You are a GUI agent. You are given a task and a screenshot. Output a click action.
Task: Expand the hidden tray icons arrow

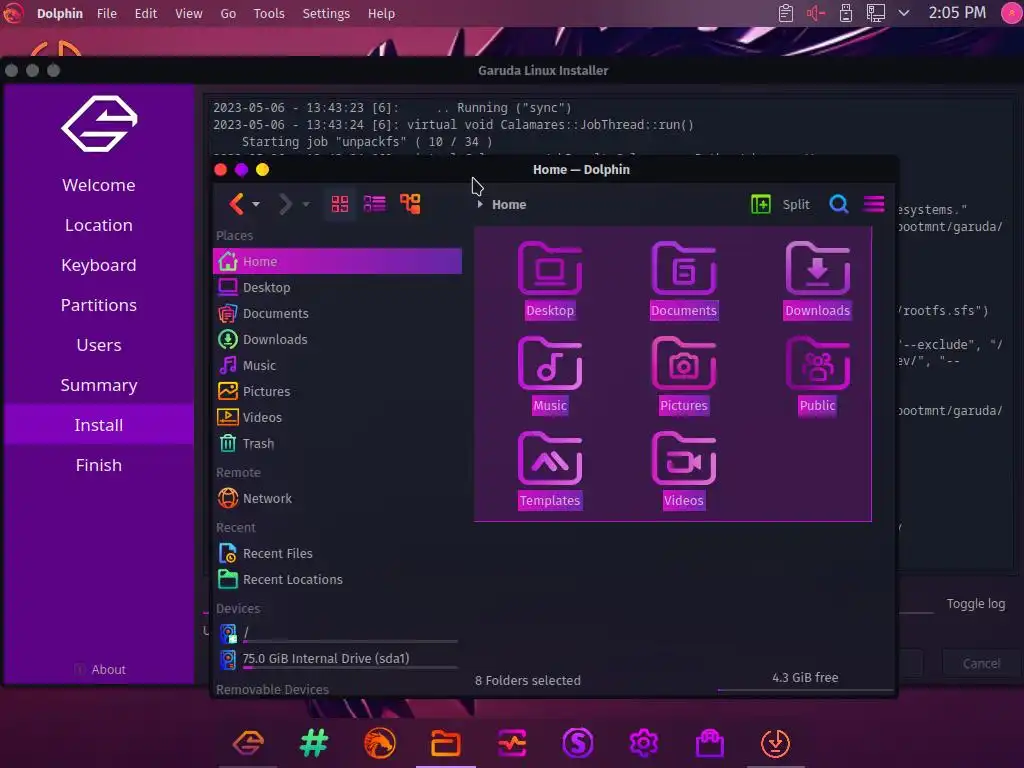point(904,13)
